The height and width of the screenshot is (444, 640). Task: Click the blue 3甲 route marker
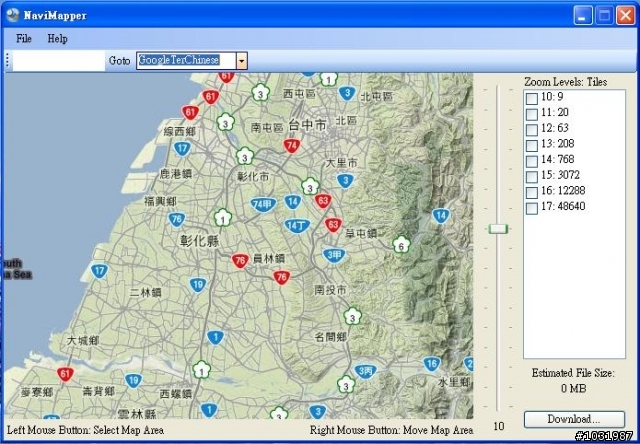coord(334,256)
